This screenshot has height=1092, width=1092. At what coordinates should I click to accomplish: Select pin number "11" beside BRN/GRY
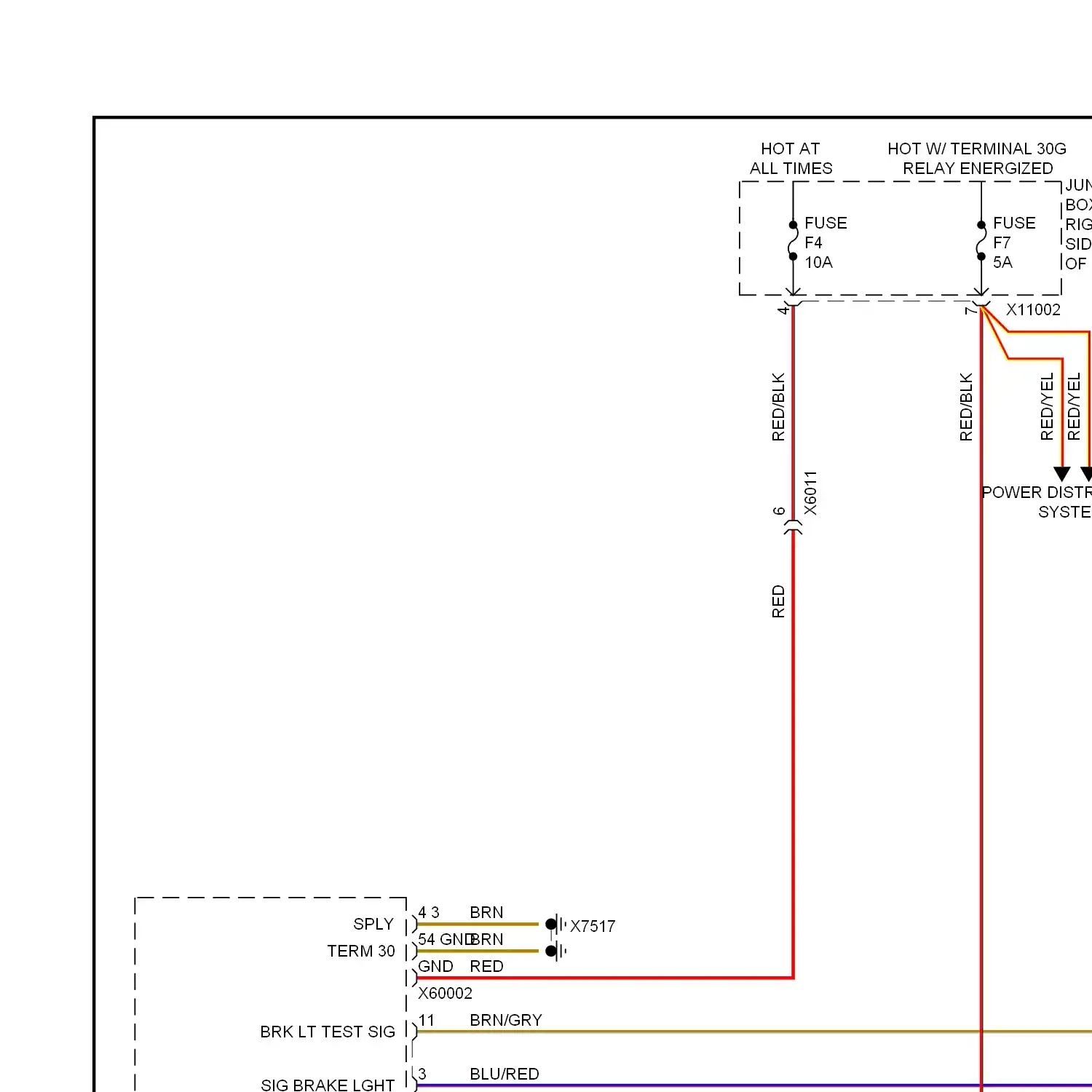pos(427,1020)
